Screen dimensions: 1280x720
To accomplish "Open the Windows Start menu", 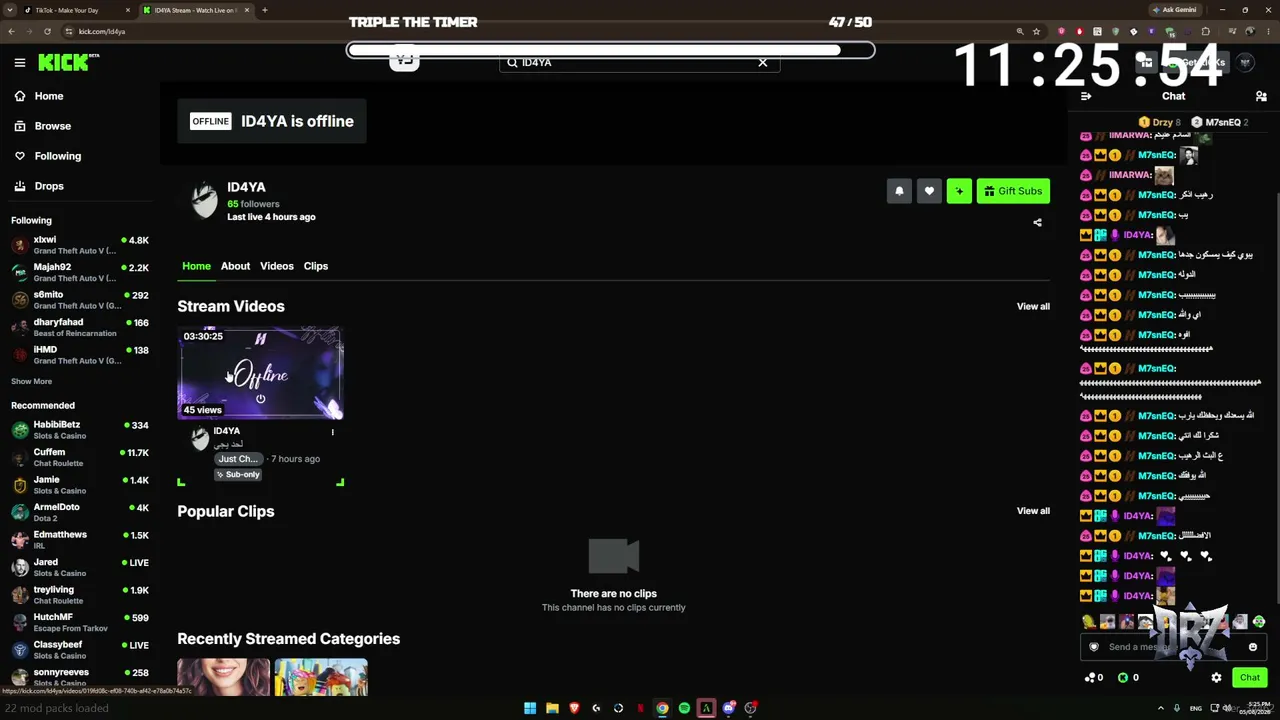I will [530, 708].
